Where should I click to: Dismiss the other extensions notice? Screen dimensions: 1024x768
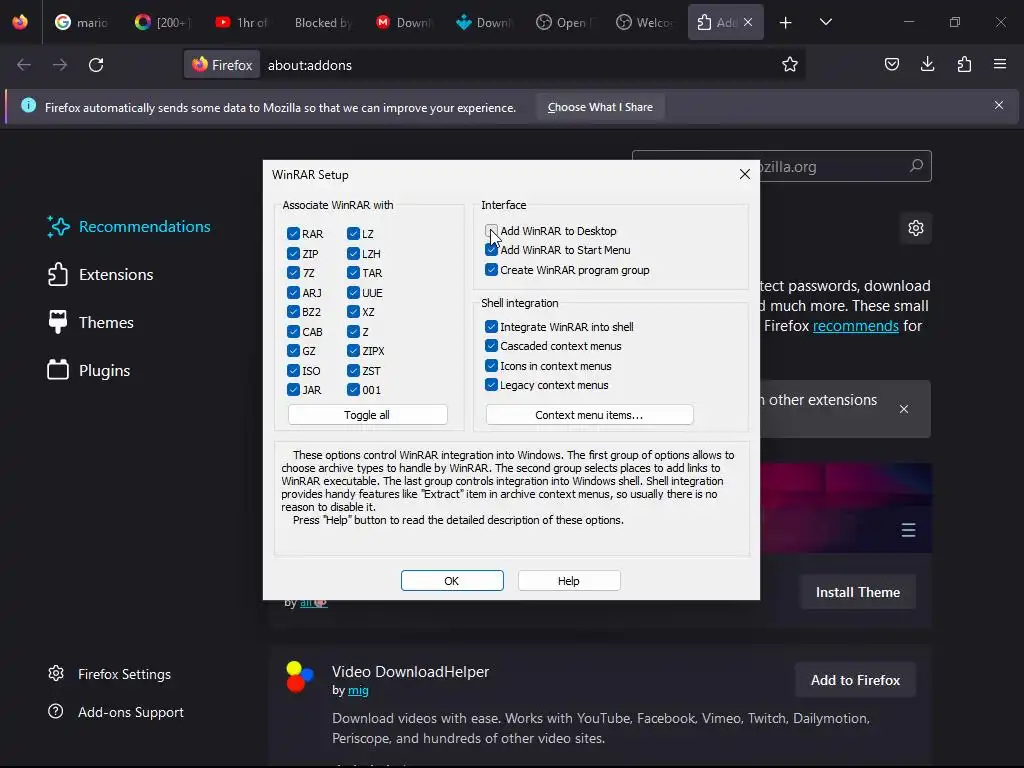[904, 409]
